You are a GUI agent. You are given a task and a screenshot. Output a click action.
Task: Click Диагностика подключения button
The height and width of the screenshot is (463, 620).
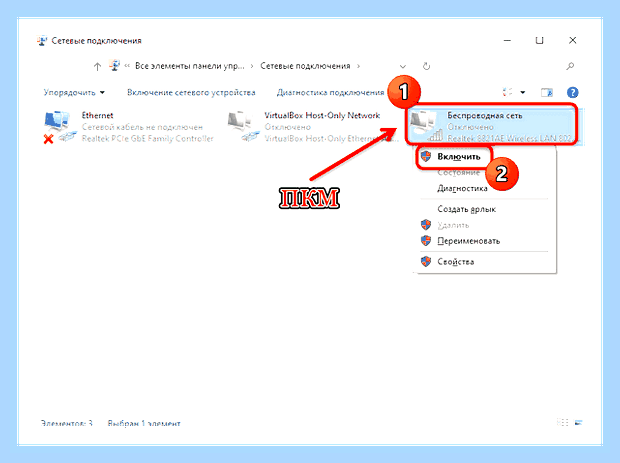[330, 93]
